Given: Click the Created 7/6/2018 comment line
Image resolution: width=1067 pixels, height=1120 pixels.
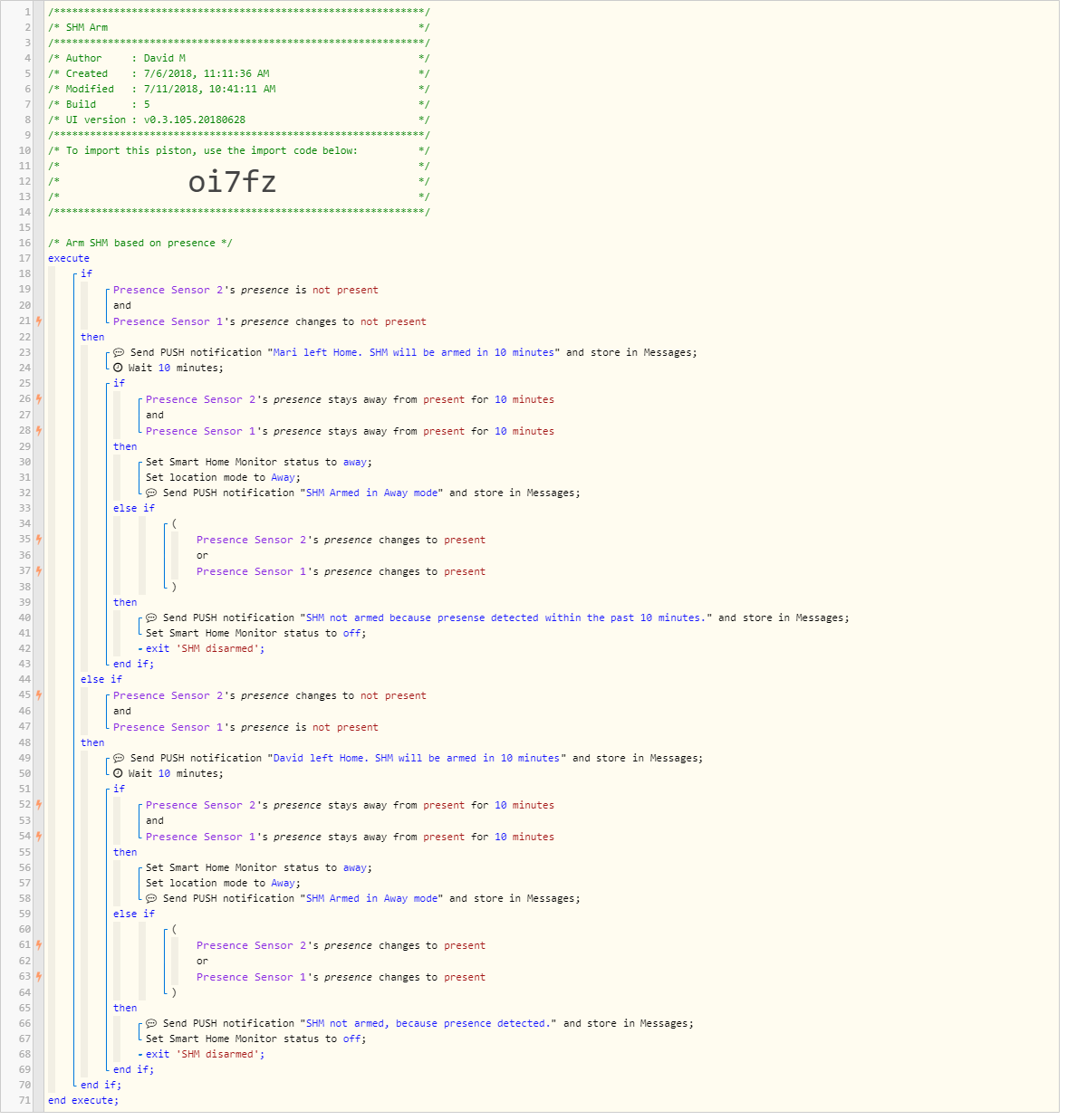Looking at the screenshot, I should [x=239, y=73].
